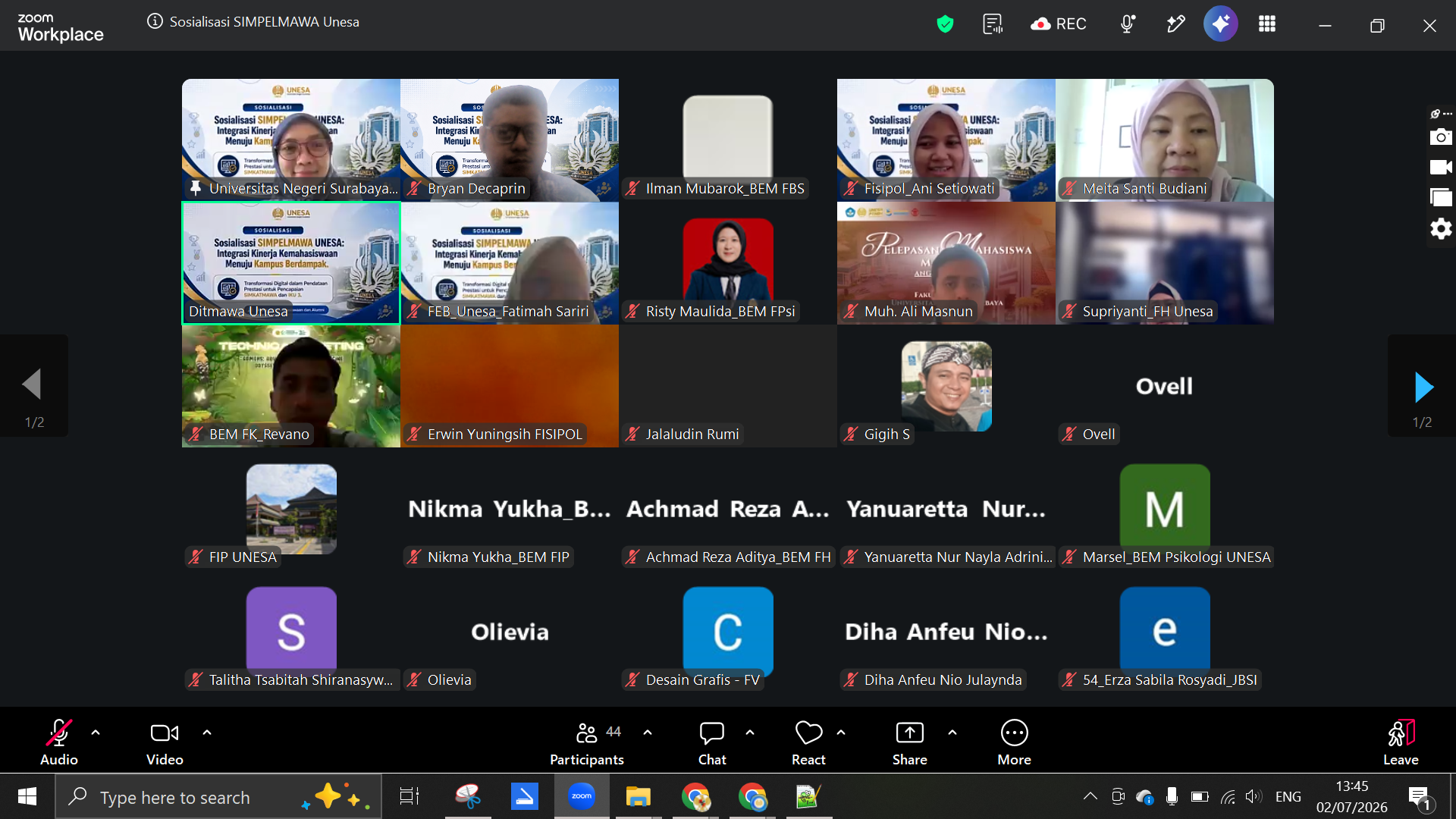Take a screenshot with the camera icon
Viewport: 1456px width, 819px height.
tap(1441, 136)
